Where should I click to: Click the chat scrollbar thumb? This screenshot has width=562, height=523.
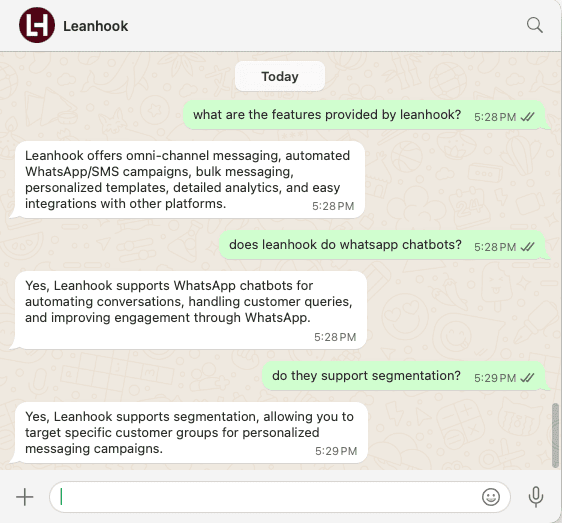click(555, 435)
